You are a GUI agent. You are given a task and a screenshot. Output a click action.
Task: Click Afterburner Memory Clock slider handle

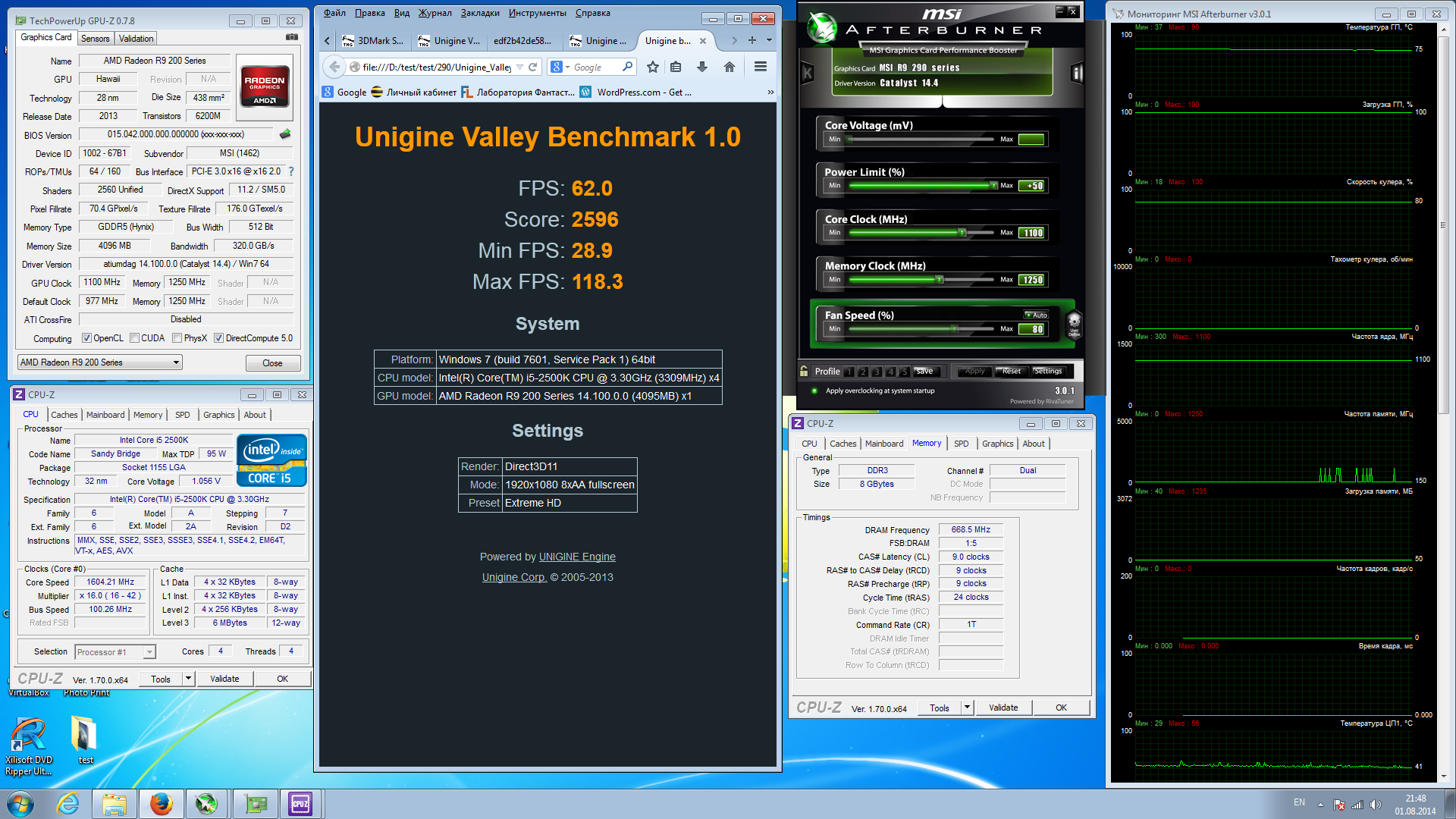click(940, 280)
